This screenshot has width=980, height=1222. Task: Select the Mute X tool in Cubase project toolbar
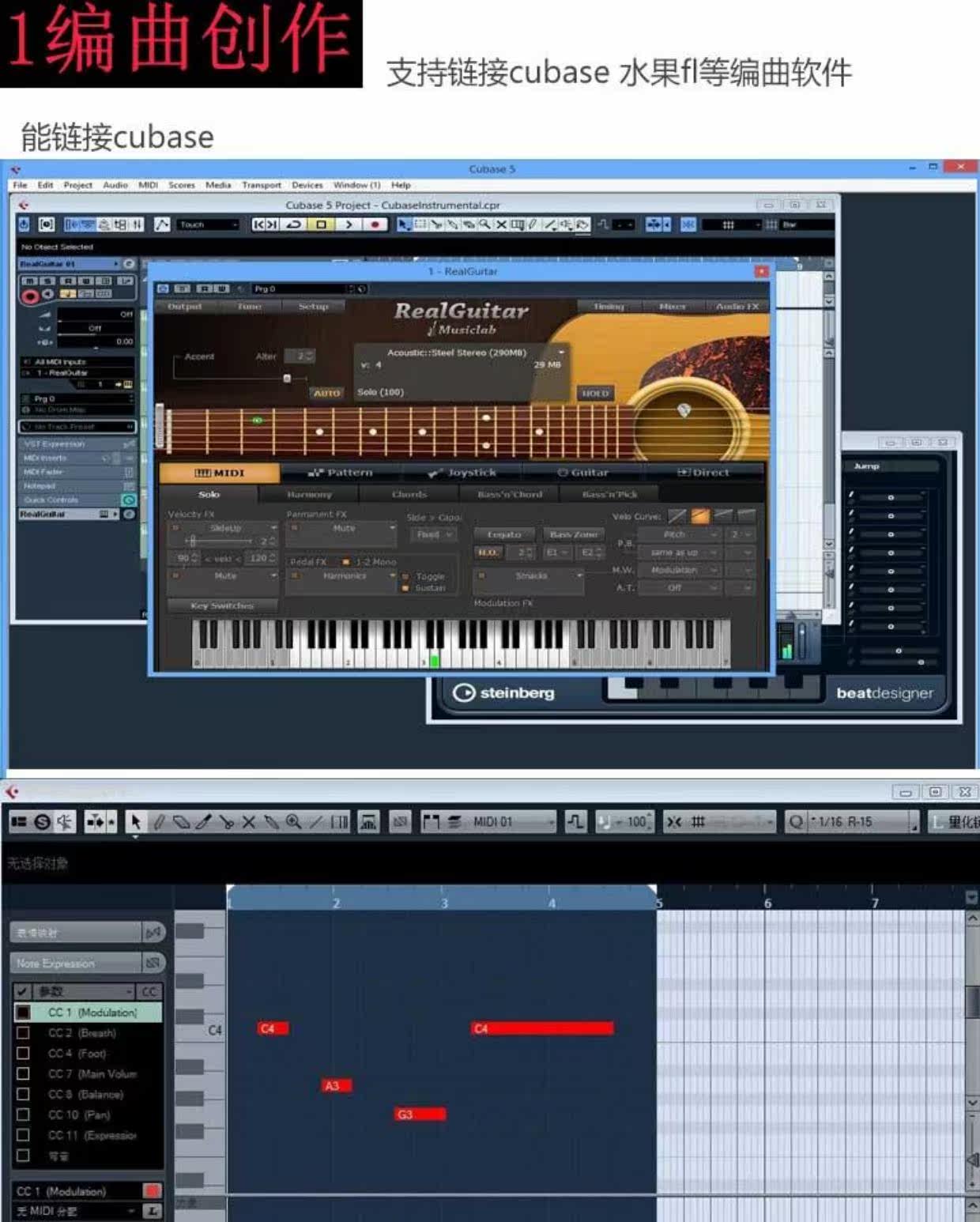[x=501, y=224]
